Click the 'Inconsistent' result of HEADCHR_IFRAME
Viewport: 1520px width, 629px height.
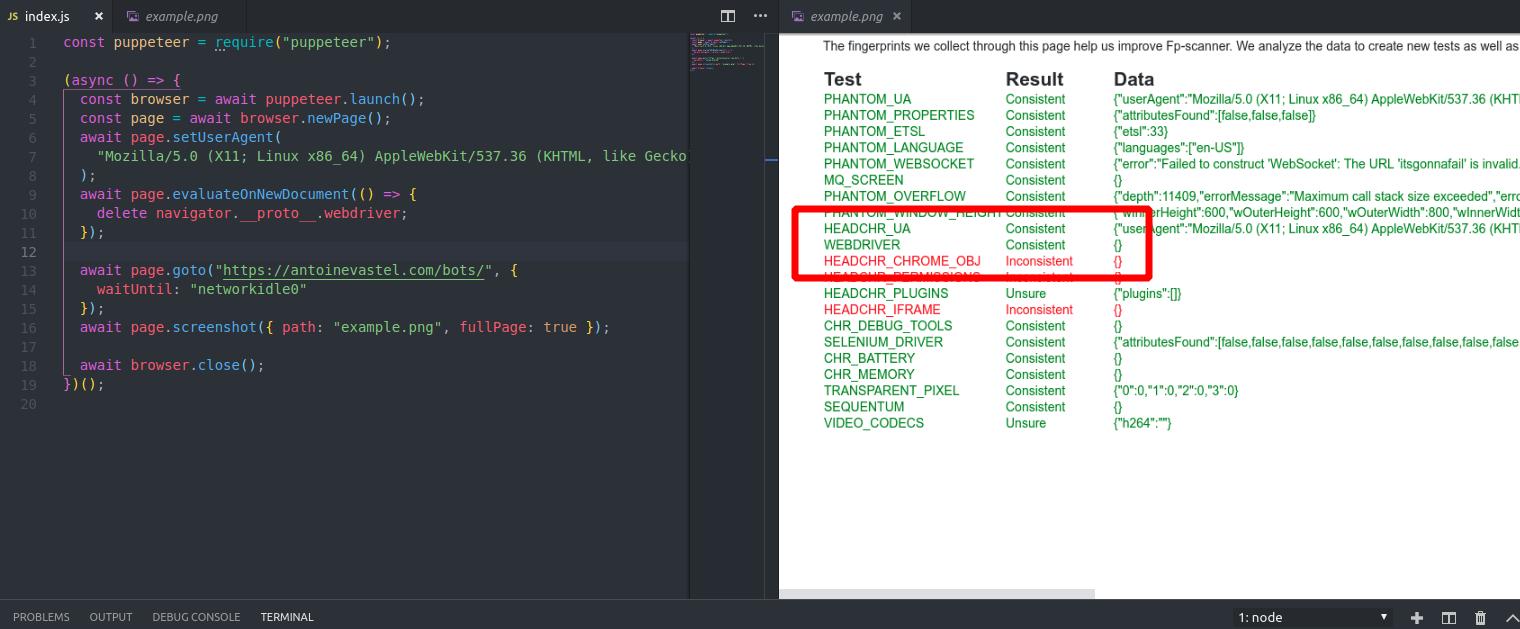[1039, 310]
